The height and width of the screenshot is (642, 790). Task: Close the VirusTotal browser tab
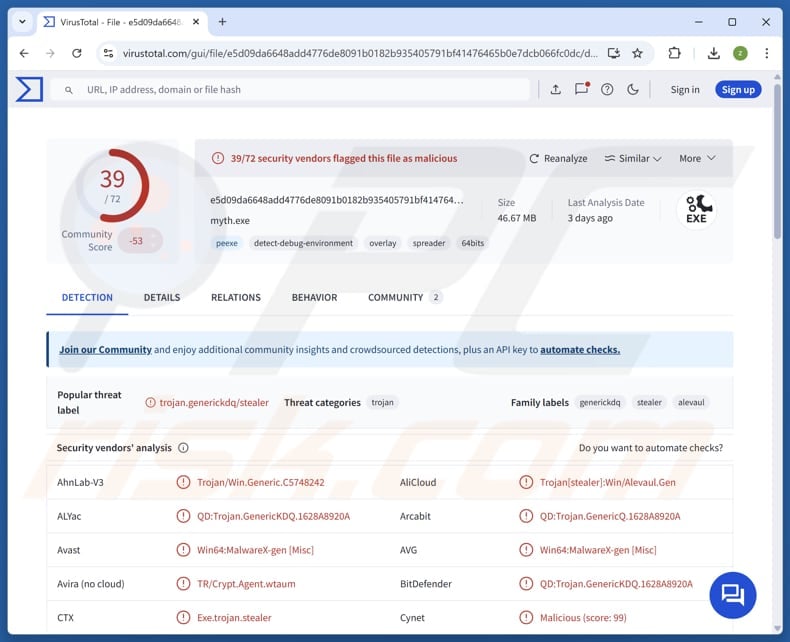[x=196, y=22]
